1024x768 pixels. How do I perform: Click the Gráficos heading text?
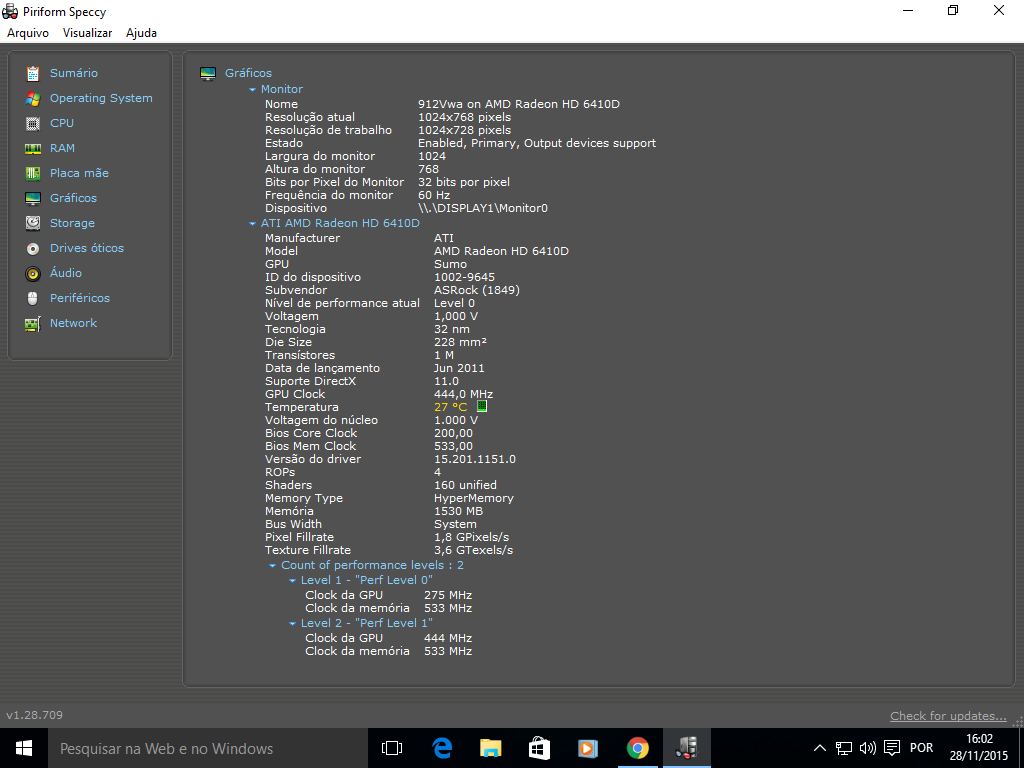click(x=248, y=73)
